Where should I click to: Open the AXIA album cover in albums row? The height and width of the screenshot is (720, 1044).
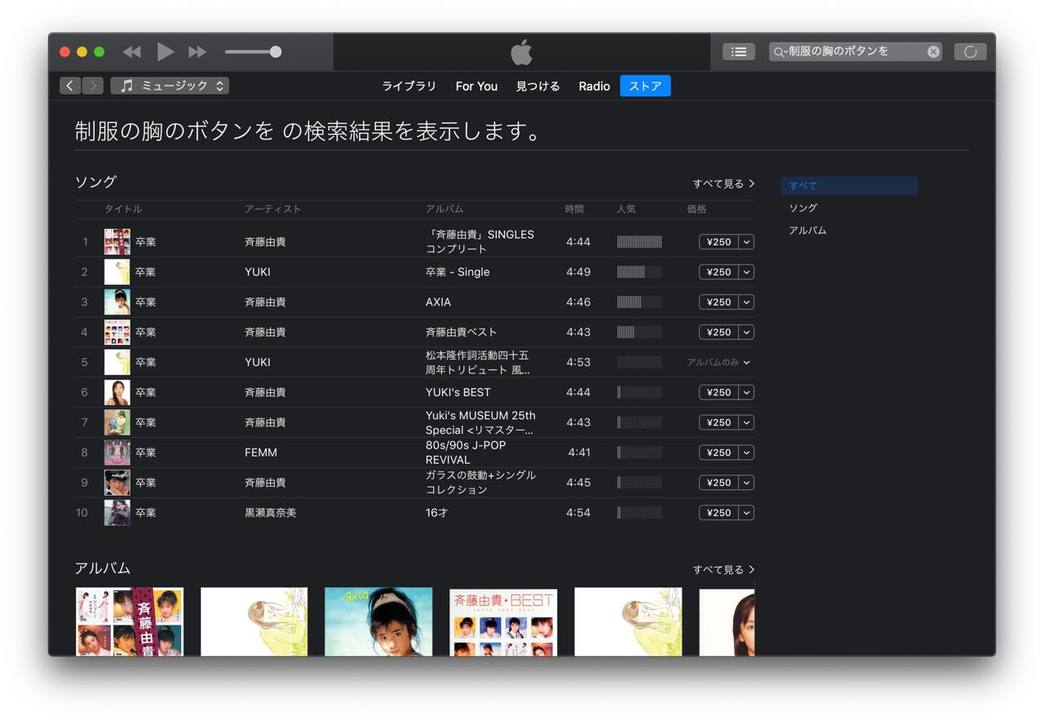click(x=378, y=621)
